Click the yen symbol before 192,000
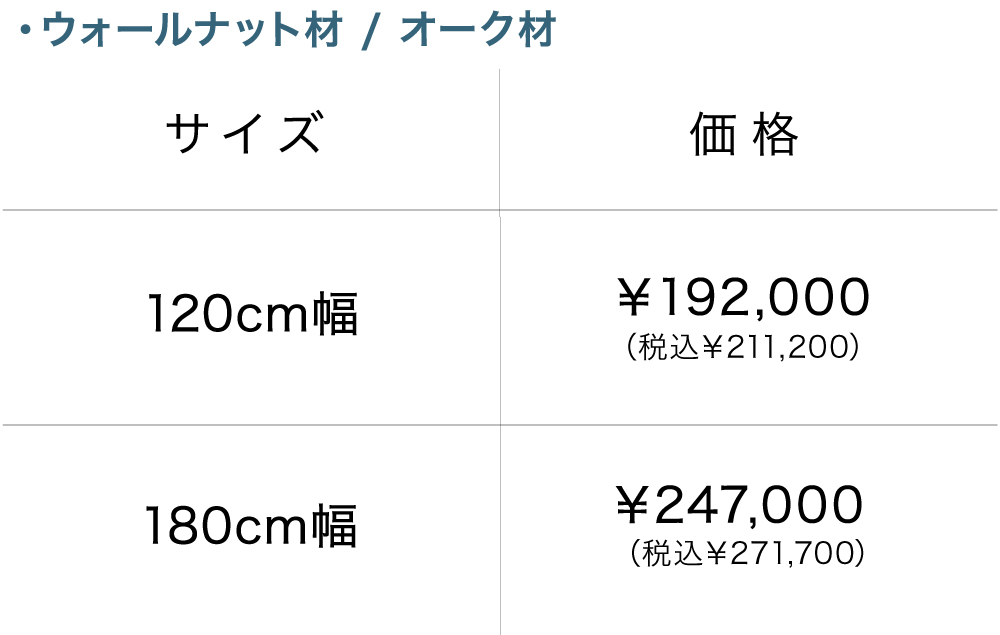 (x=634, y=297)
